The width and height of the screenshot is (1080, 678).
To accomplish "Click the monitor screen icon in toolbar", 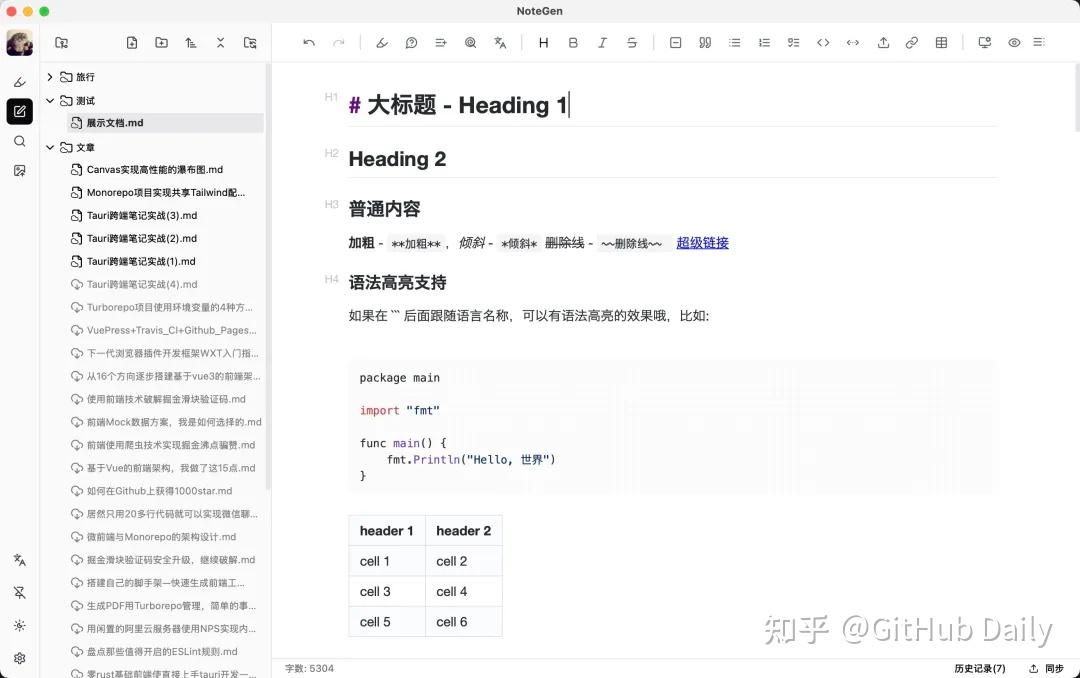I will (985, 43).
